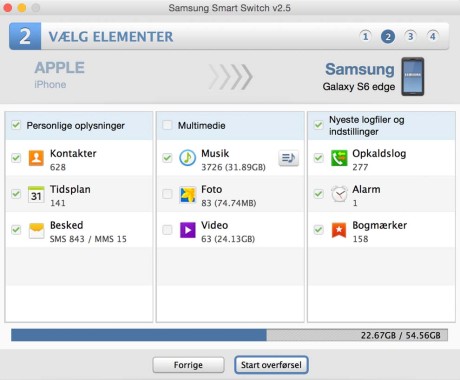
Task: Click the Kontakter orange contact icon
Action: [x=36, y=158]
